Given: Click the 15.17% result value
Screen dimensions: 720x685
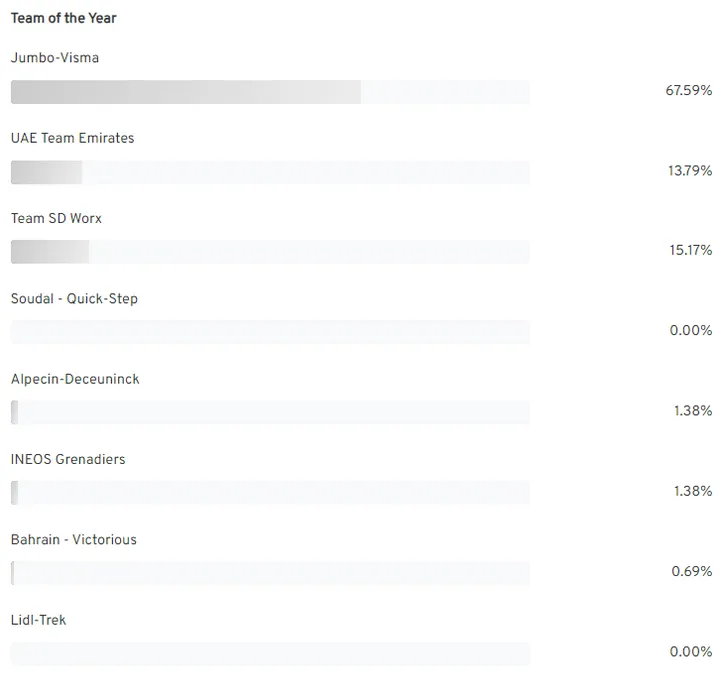Looking at the screenshot, I should [690, 250].
